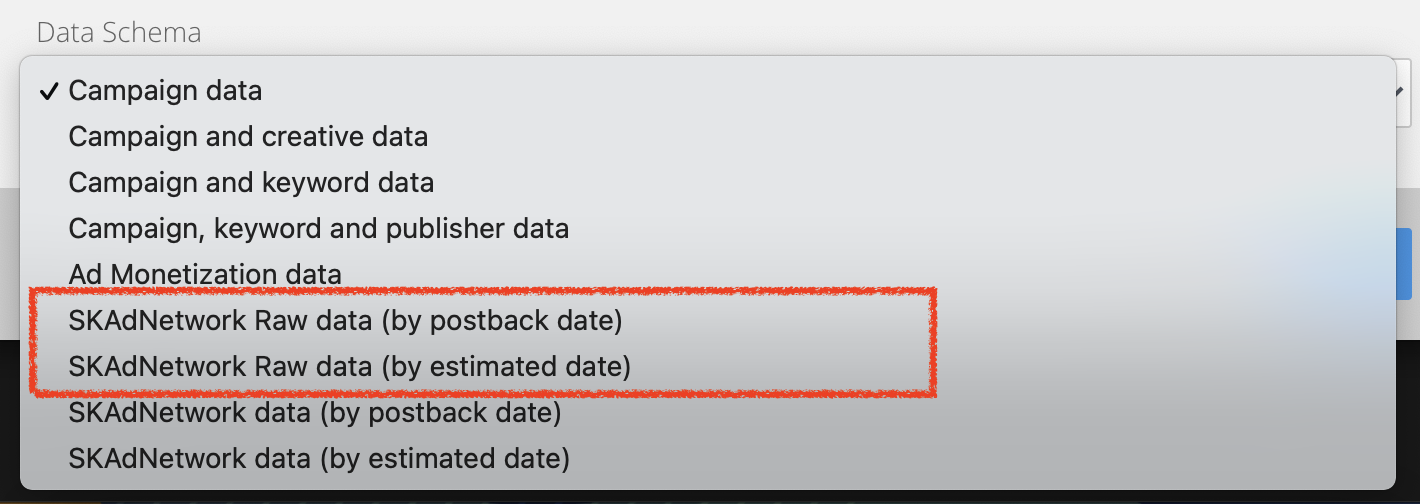Select Campaign and keyword data

[251, 183]
